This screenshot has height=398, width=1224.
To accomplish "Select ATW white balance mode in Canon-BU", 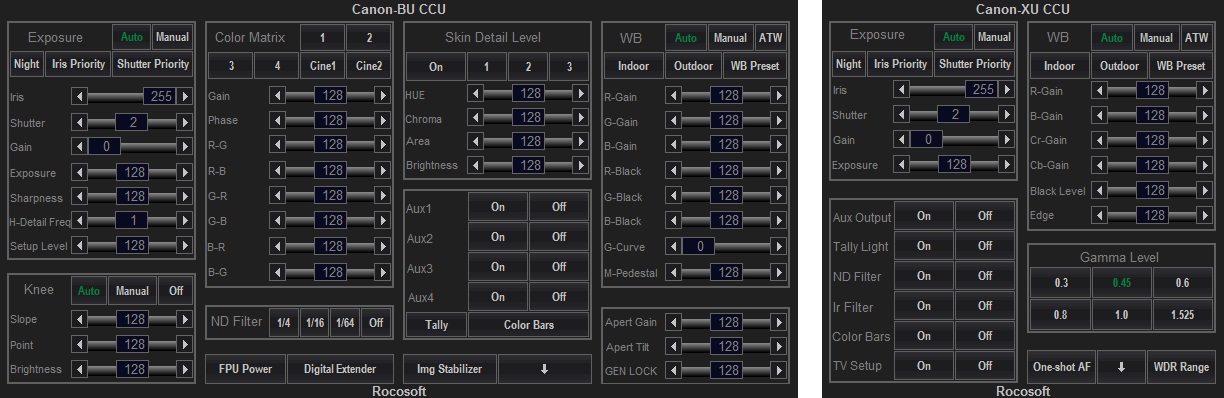I will tap(771, 38).
